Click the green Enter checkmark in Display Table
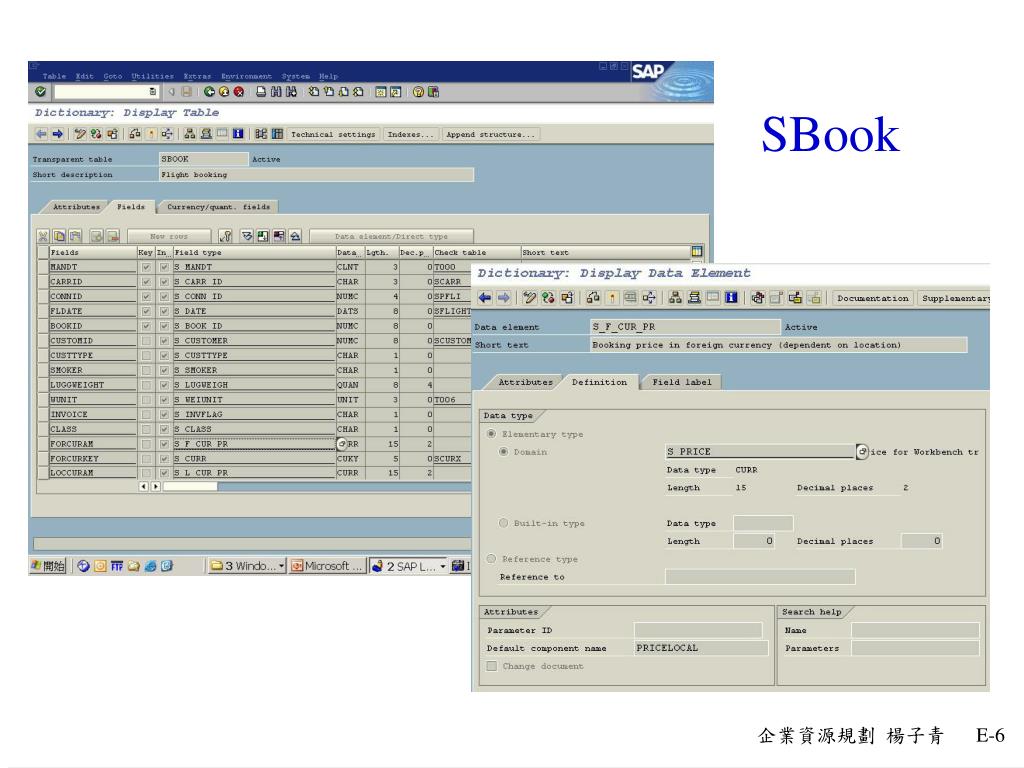 click(x=40, y=92)
